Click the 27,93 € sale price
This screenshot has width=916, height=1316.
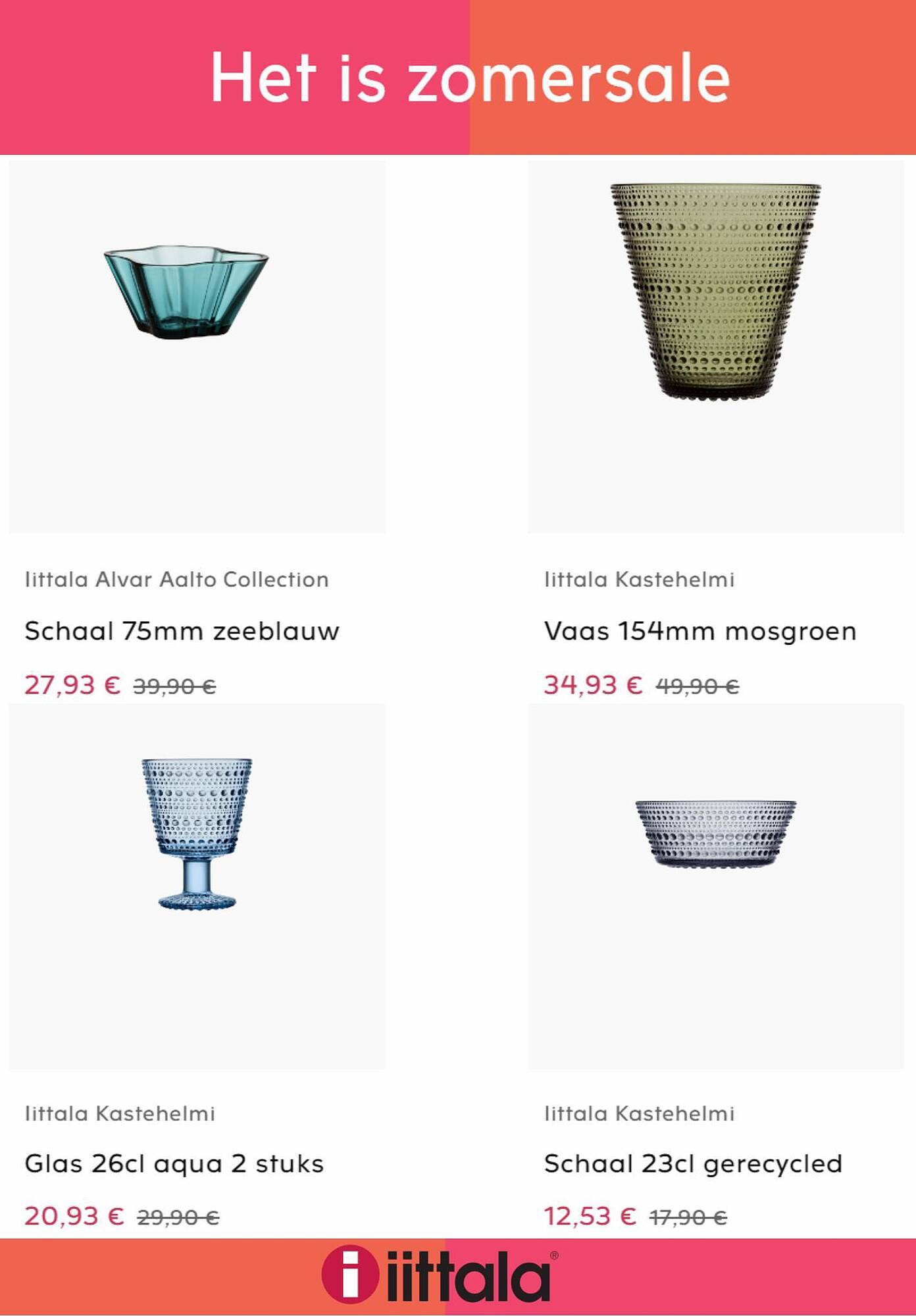pos(73,685)
